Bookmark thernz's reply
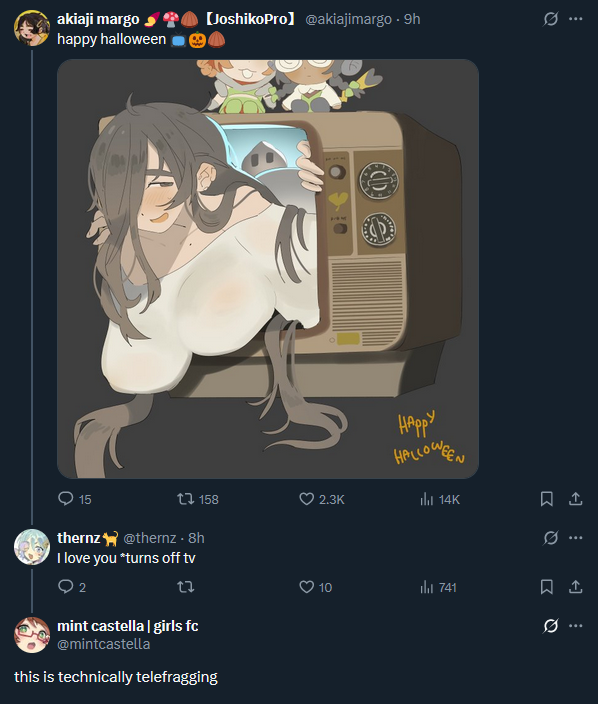Viewport: 598px width, 704px height. (546, 586)
